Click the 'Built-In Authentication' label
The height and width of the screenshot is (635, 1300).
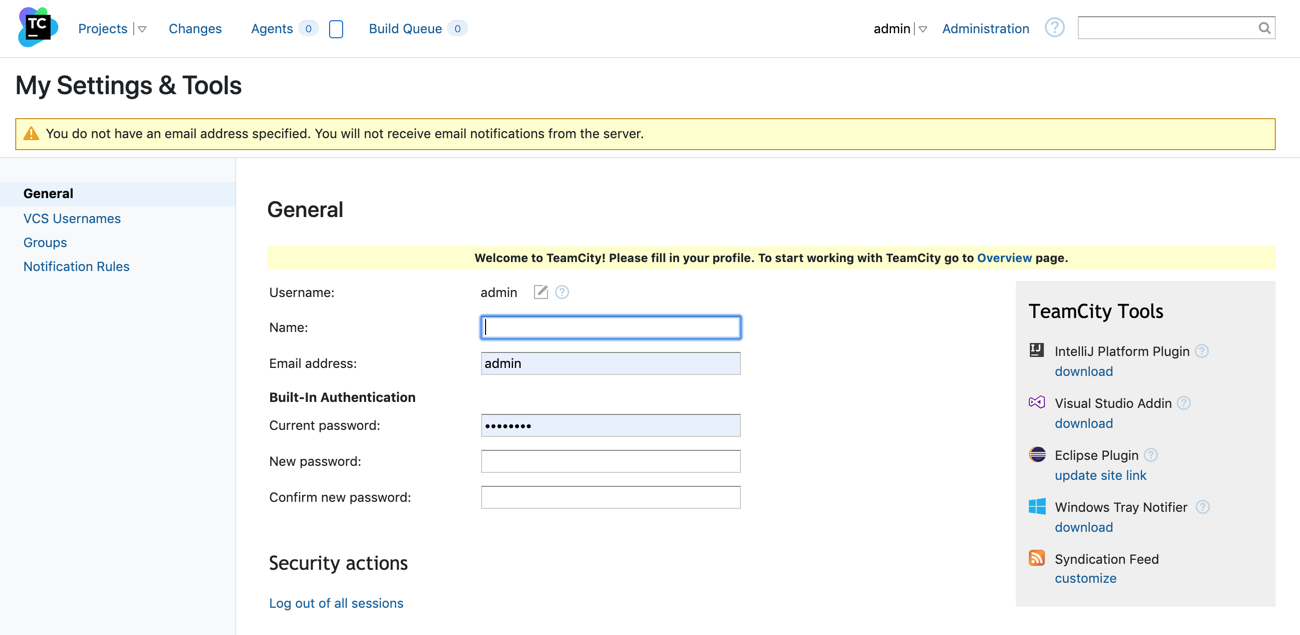coord(342,397)
